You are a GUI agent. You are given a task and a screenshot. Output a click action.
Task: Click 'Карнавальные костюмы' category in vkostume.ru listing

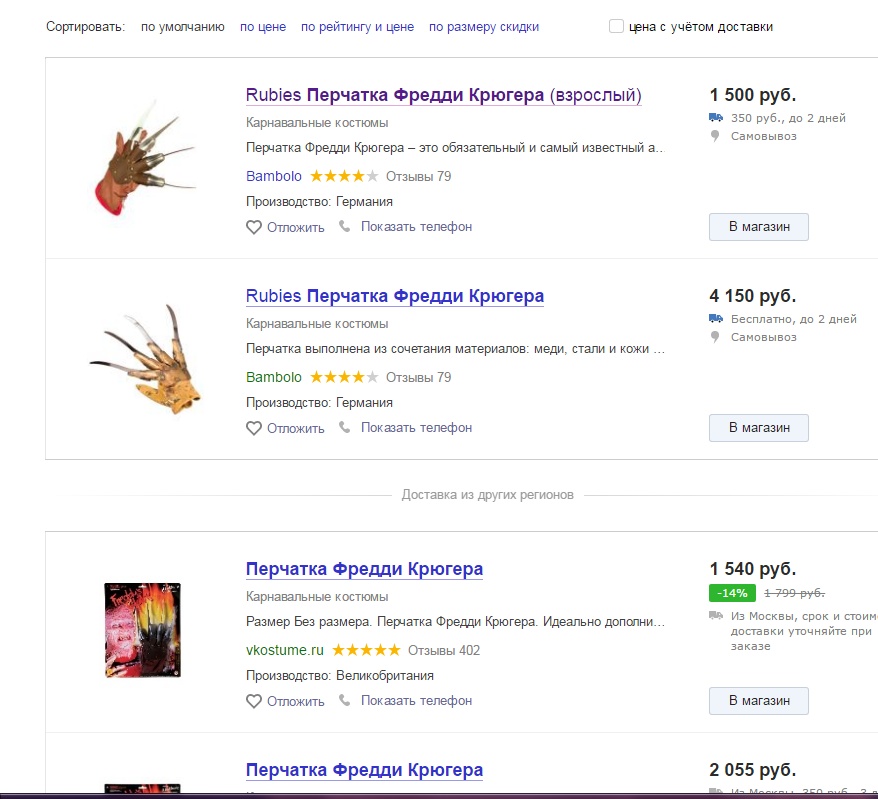click(317, 597)
